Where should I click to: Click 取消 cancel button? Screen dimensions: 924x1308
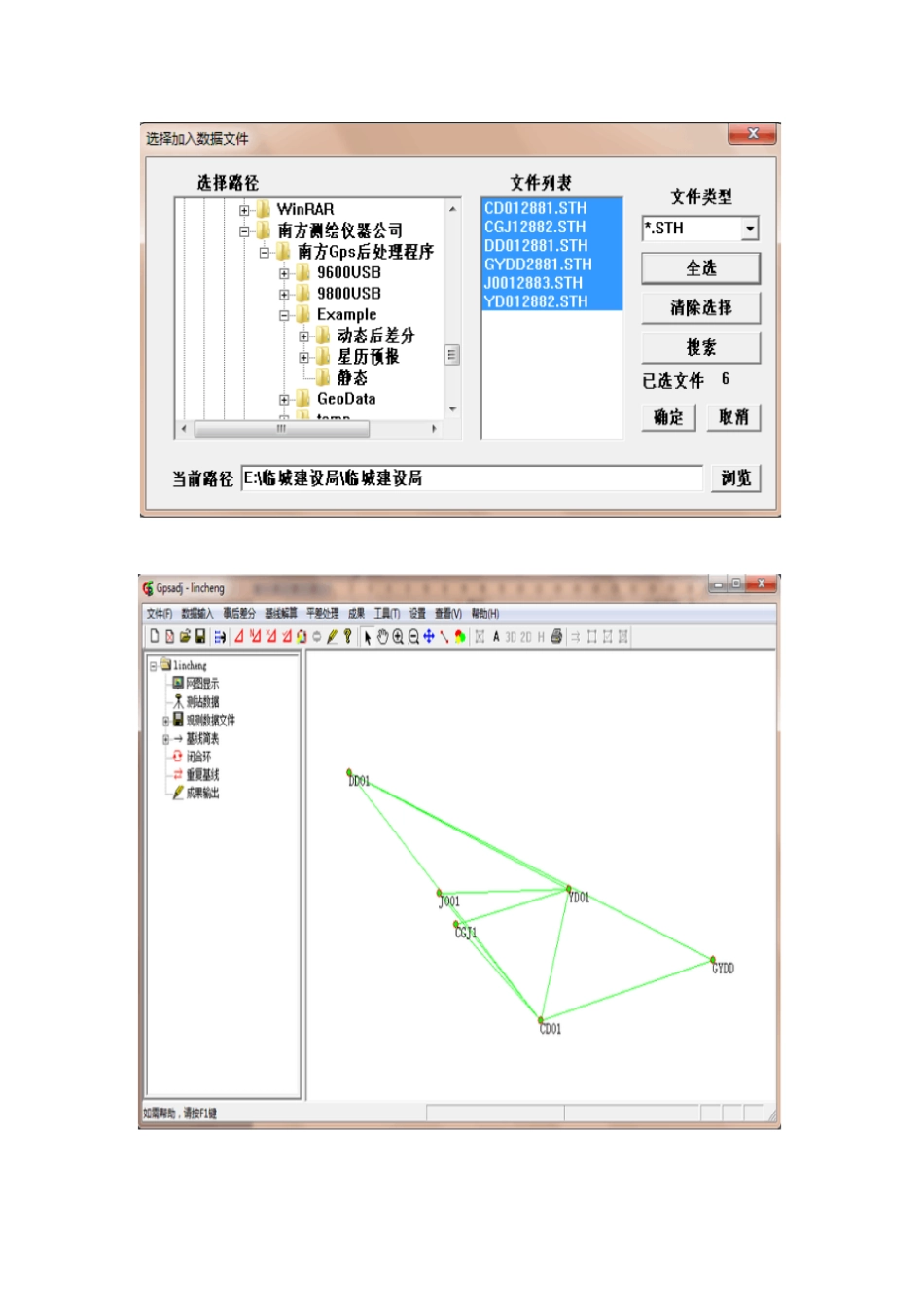coord(734,417)
